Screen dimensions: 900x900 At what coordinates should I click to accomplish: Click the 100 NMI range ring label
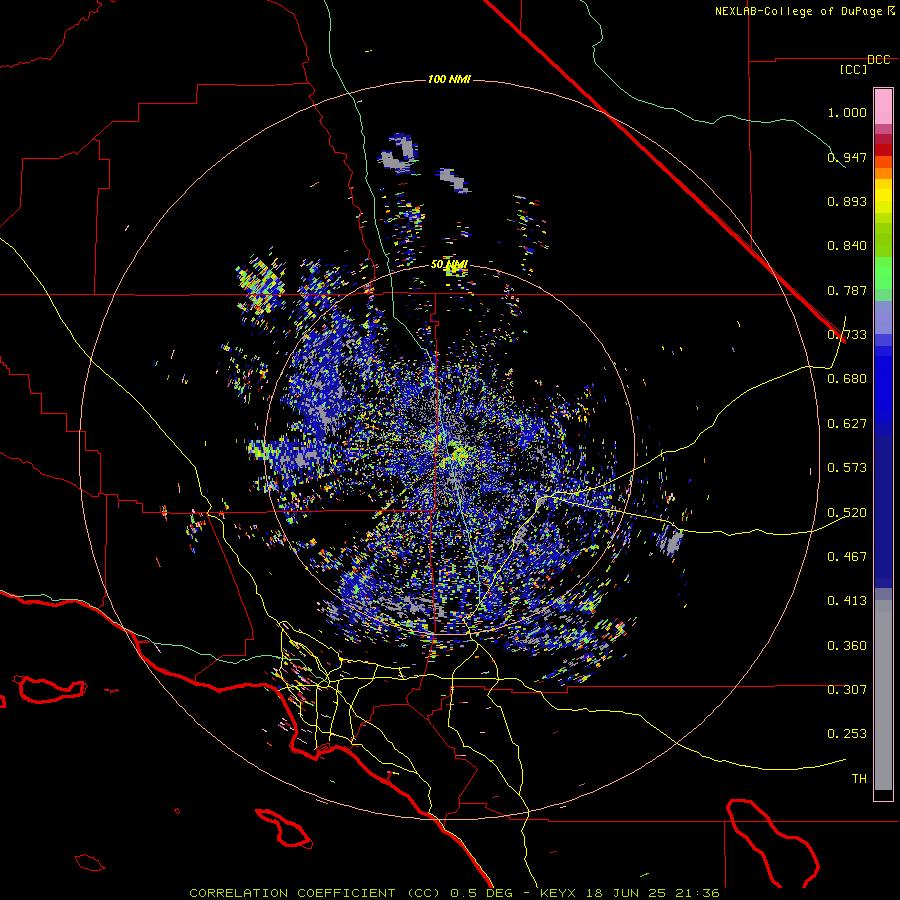[x=449, y=79]
